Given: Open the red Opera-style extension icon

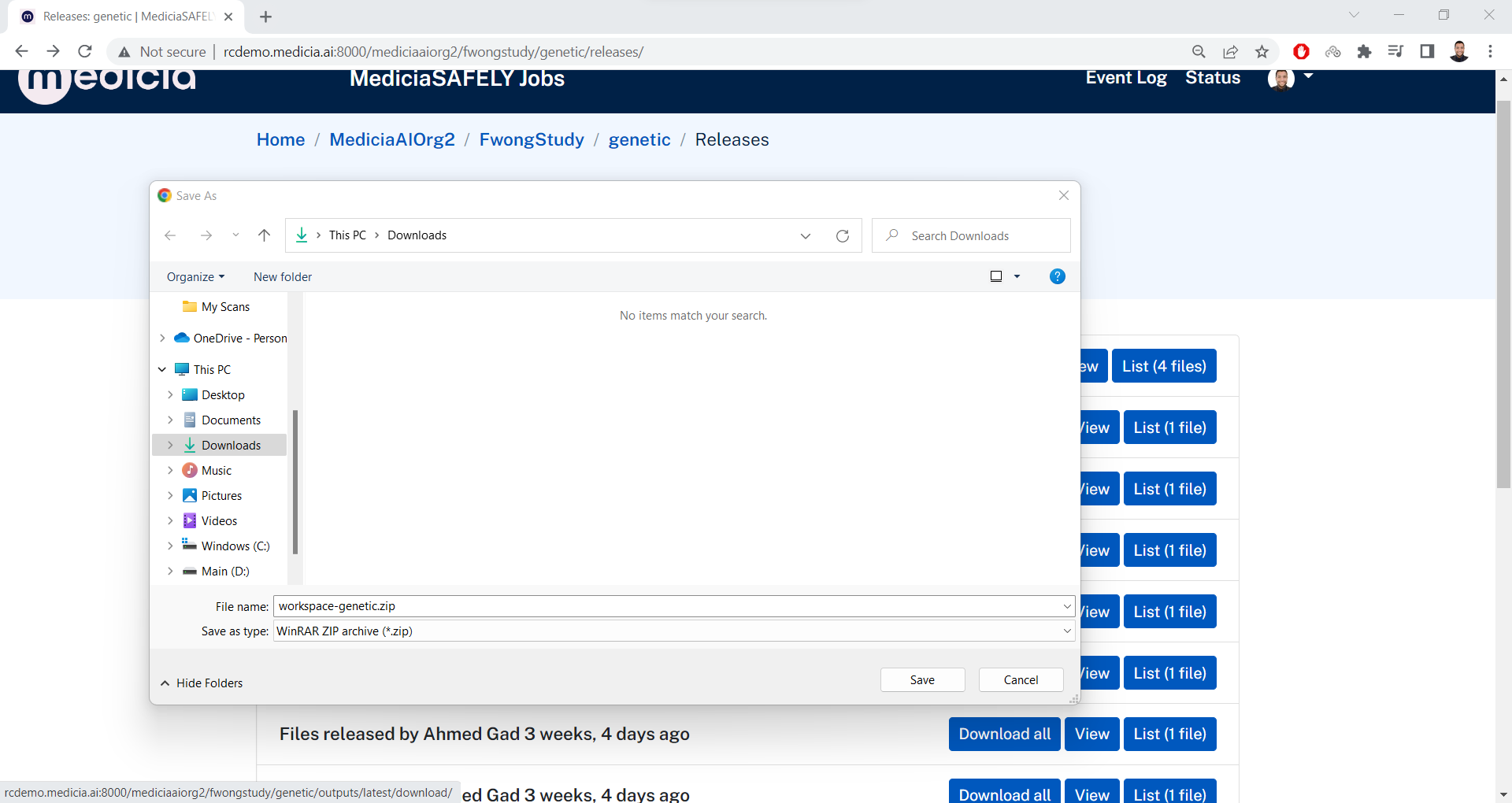Looking at the screenshot, I should [1301, 51].
